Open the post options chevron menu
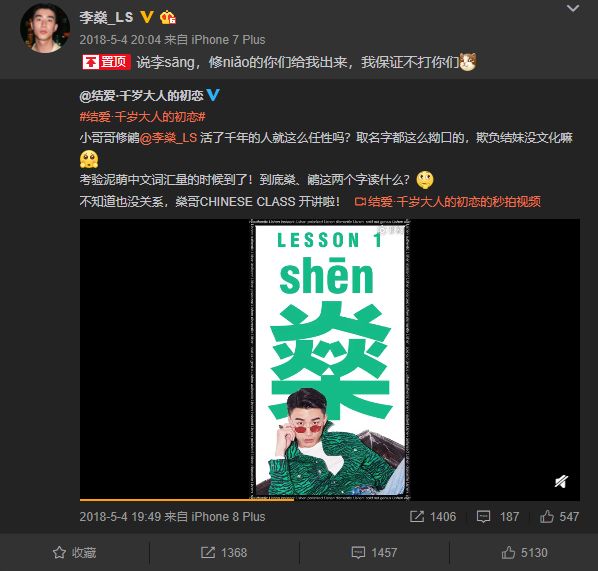 [572, 8]
